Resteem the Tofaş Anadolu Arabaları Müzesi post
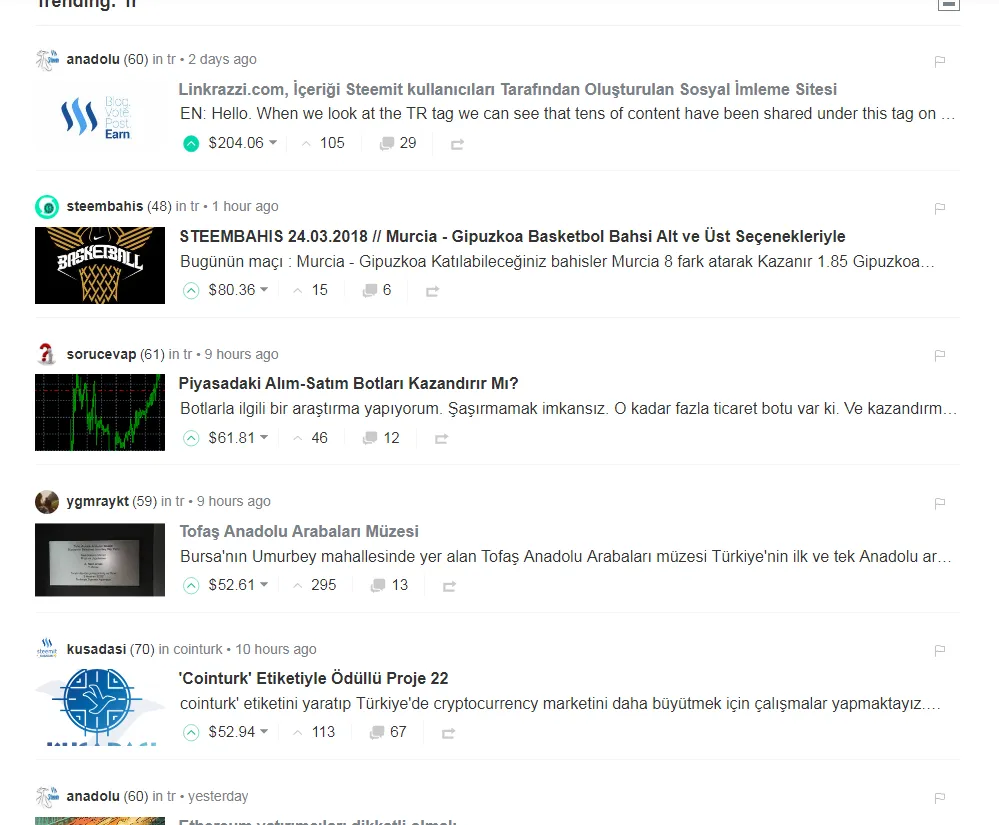Image resolution: width=999 pixels, height=825 pixels. tap(449, 586)
